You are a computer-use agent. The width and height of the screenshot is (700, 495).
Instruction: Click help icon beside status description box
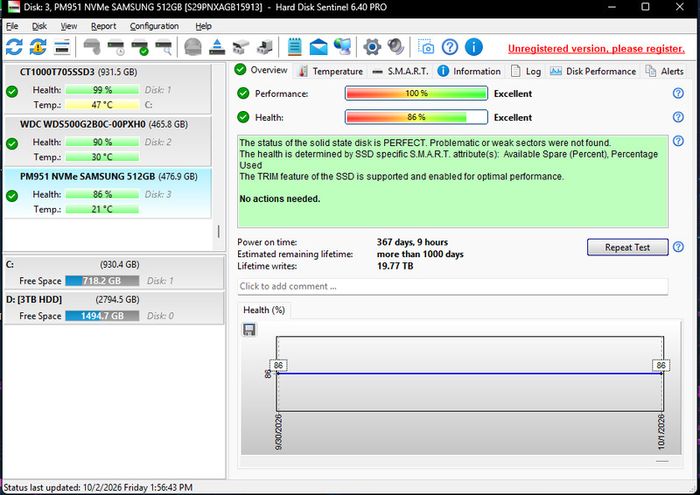[x=678, y=141]
